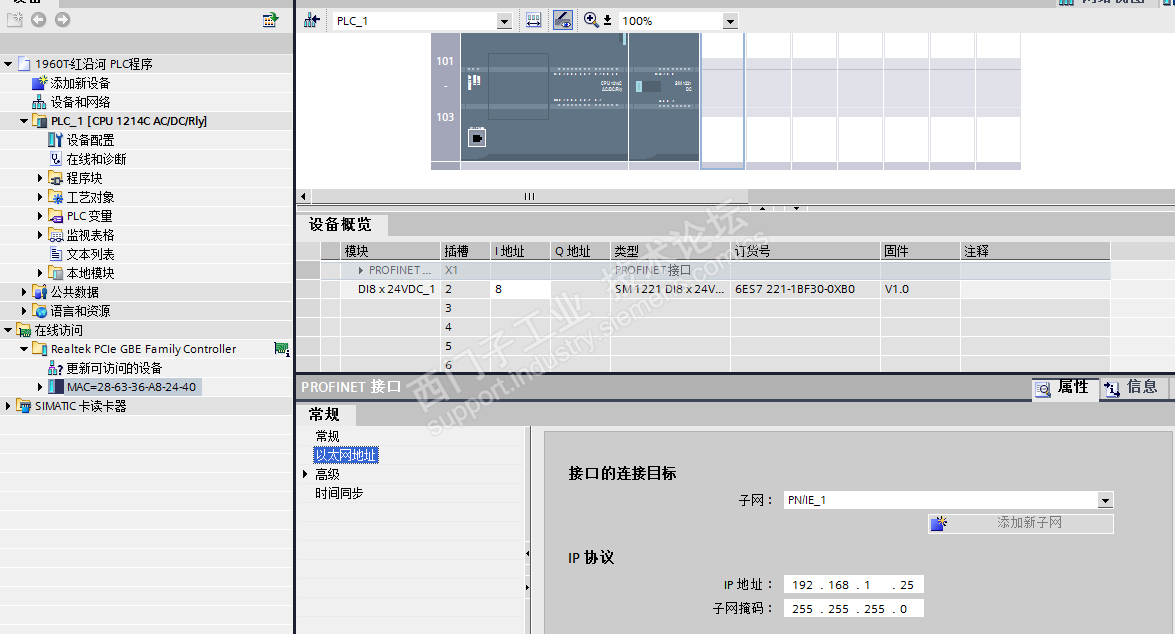Viewport: 1175px width, 634px height.
Task: Open 设备和网络 in project tree
Action: tap(80, 102)
